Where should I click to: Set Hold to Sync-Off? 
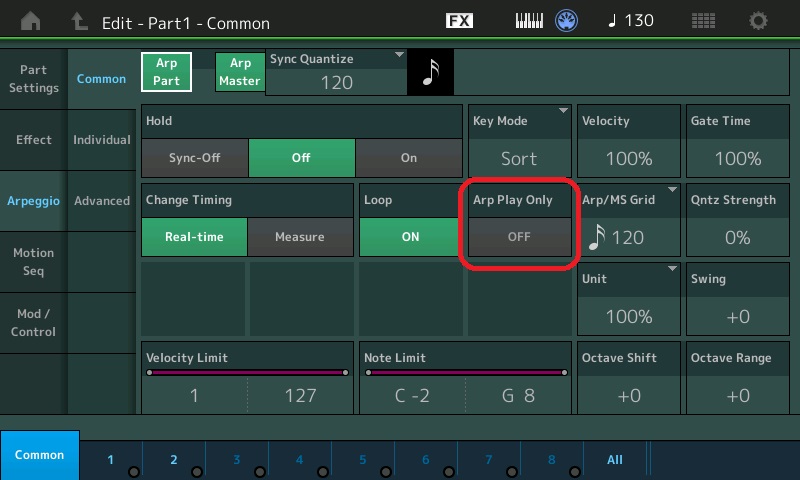coord(194,158)
